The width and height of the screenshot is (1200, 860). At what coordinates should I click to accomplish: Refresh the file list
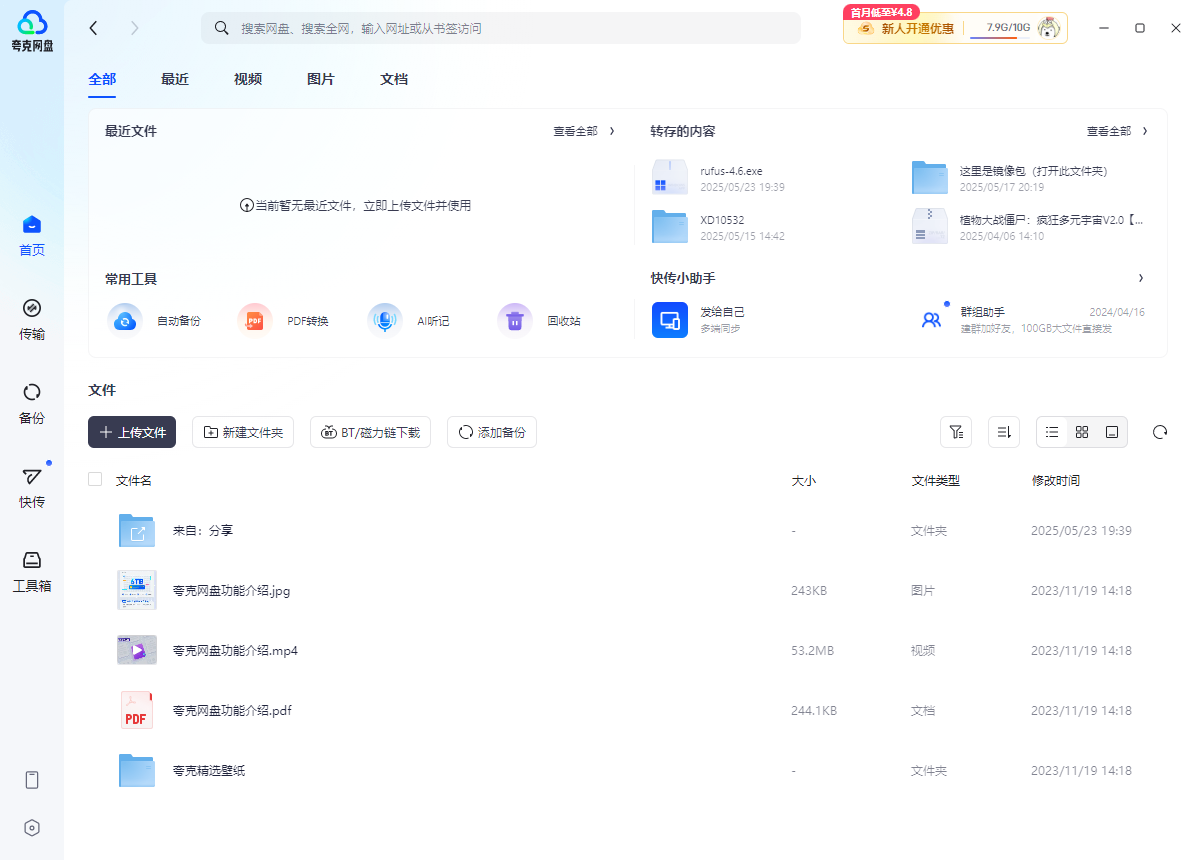1160,432
